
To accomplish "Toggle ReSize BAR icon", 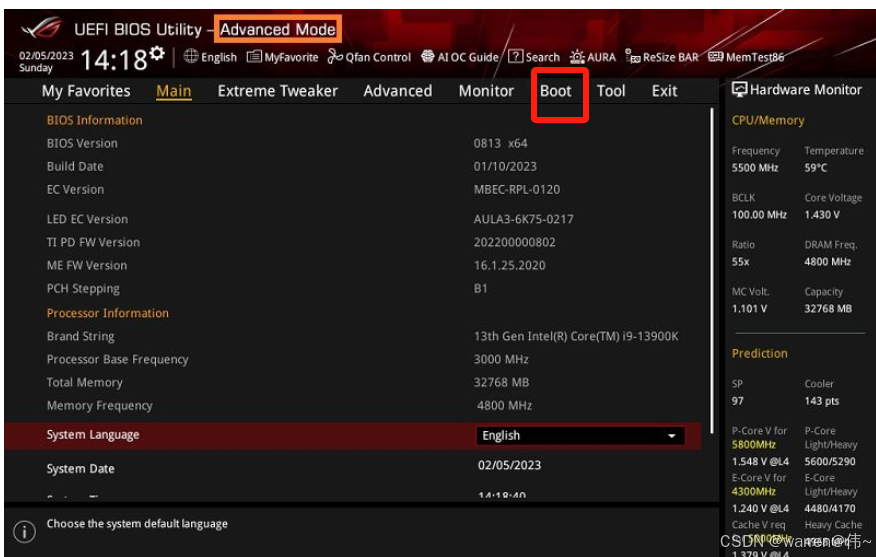I will click(x=632, y=56).
